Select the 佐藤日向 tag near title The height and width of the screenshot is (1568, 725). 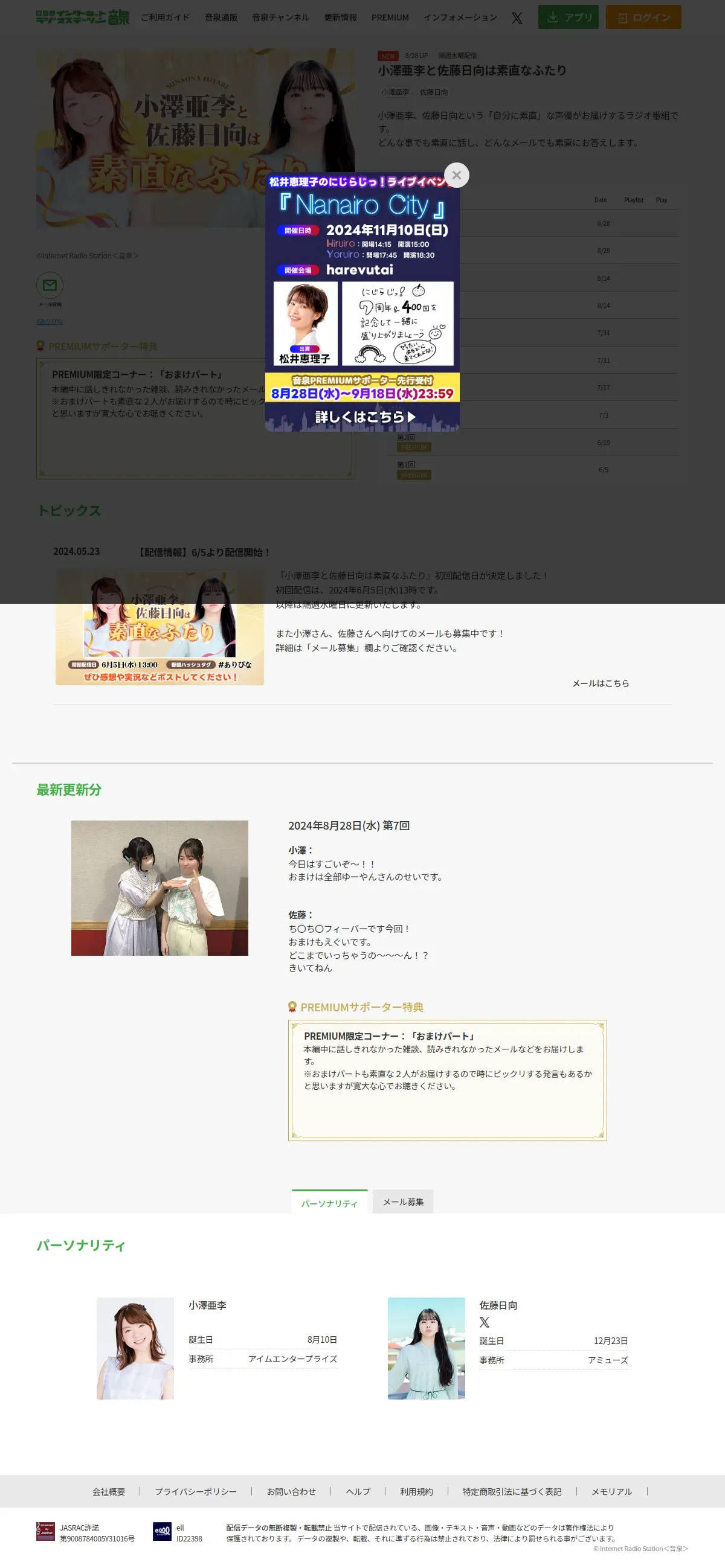[x=434, y=92]
